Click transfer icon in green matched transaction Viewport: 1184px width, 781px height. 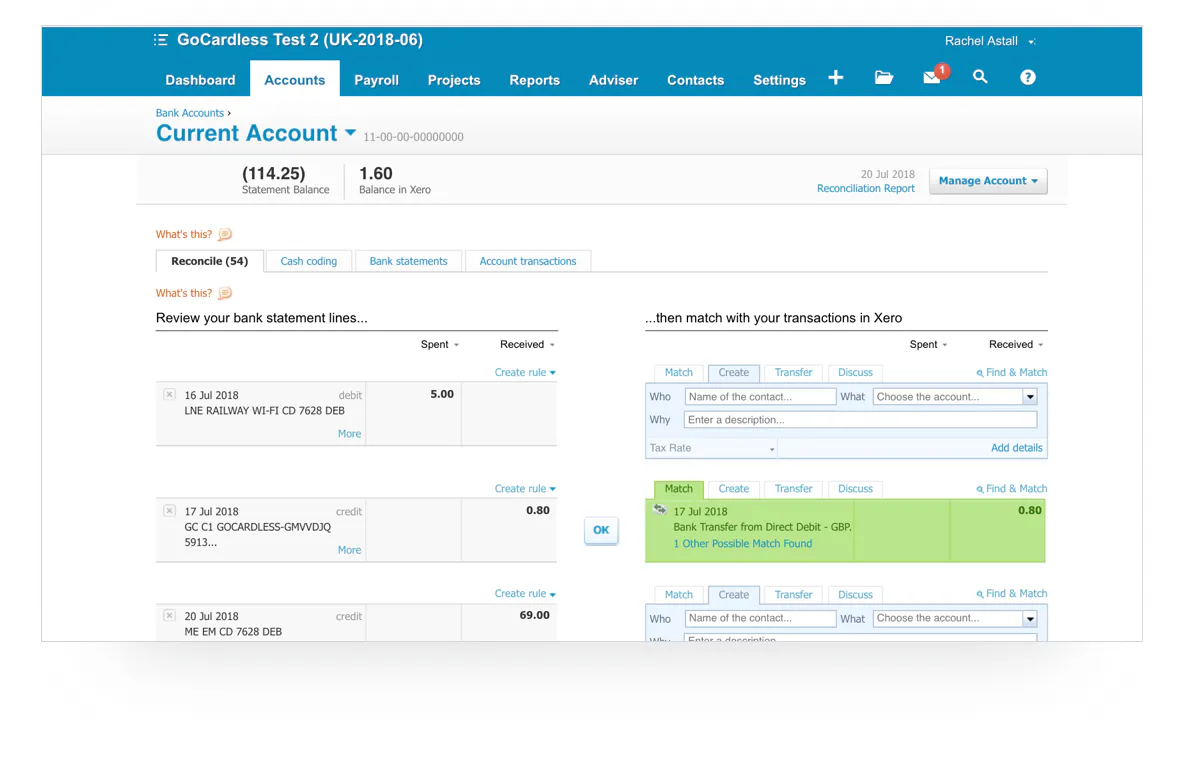(x=659, y=510)
